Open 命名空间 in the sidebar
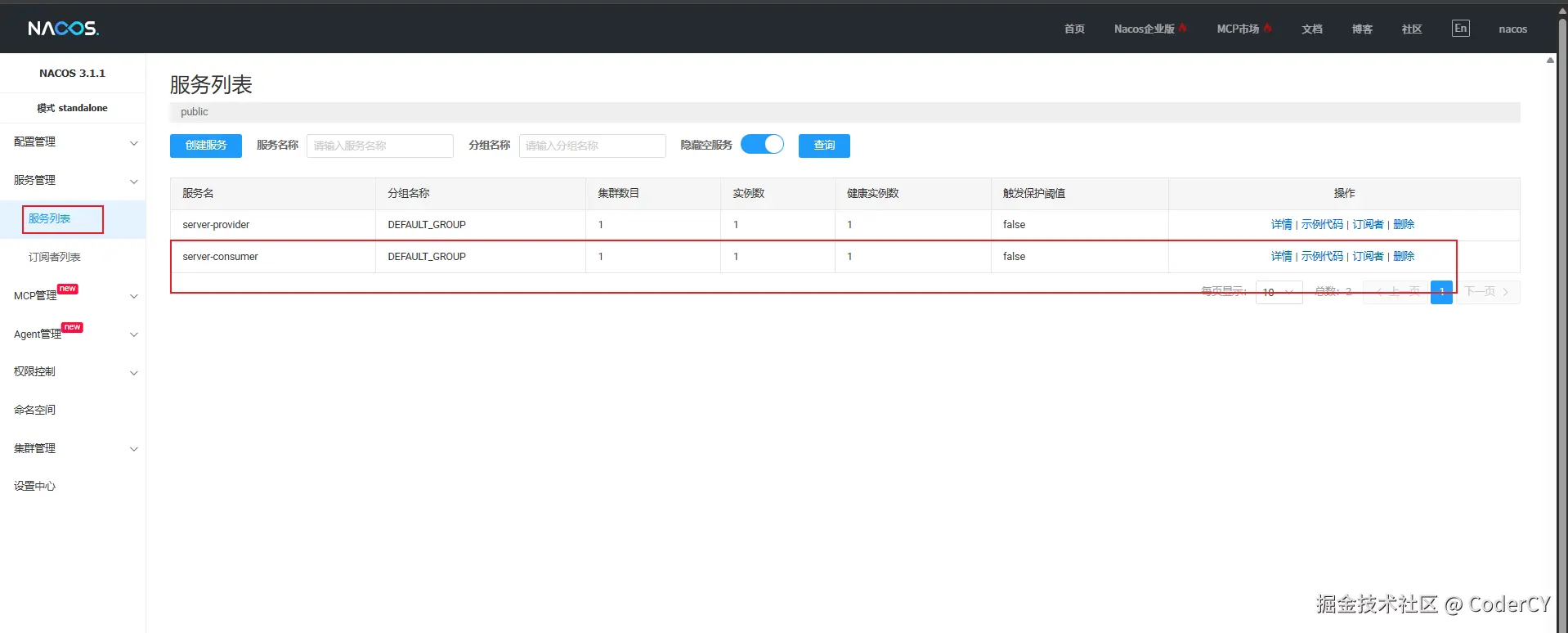This screenshot has width=1568, height=633. 73,410
